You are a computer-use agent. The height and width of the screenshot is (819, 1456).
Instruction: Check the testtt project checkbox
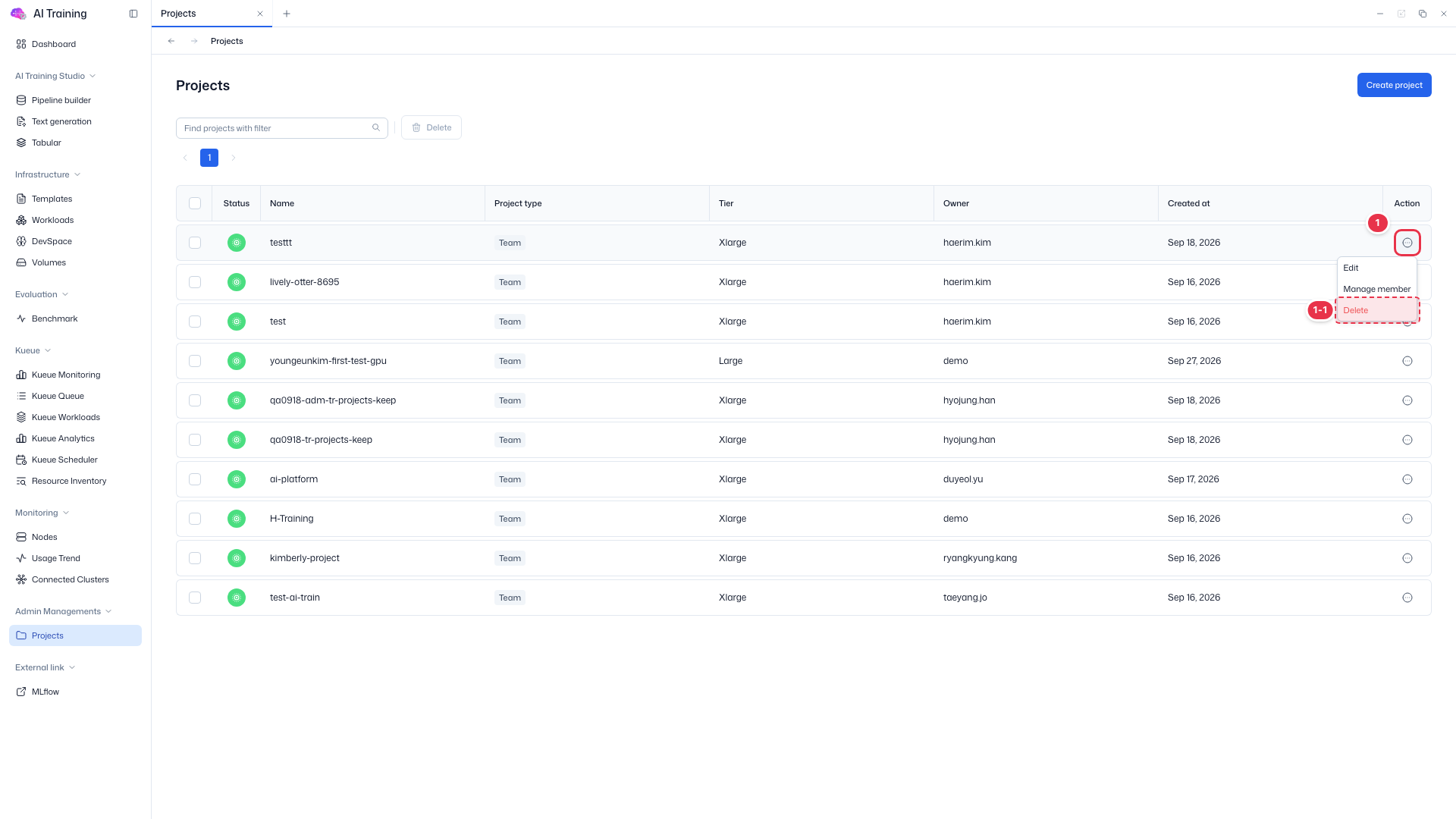coord(195,243)
